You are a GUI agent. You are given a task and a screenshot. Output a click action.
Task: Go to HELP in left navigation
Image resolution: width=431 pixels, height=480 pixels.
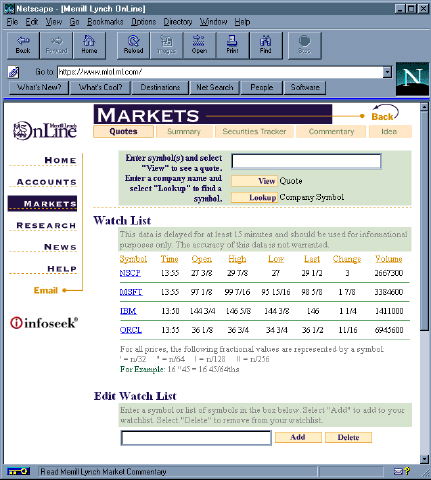coord(62,269)
